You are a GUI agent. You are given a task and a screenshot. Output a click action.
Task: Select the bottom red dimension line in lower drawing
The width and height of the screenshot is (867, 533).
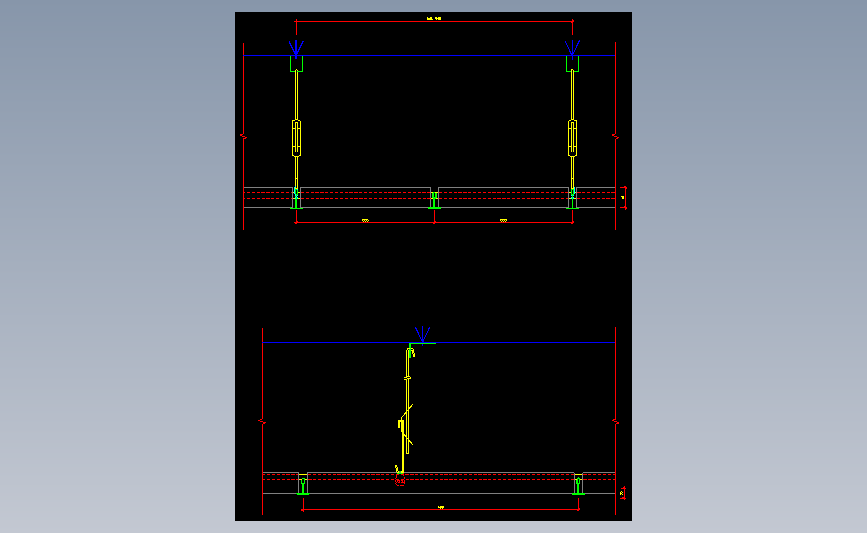click(441, 509)
